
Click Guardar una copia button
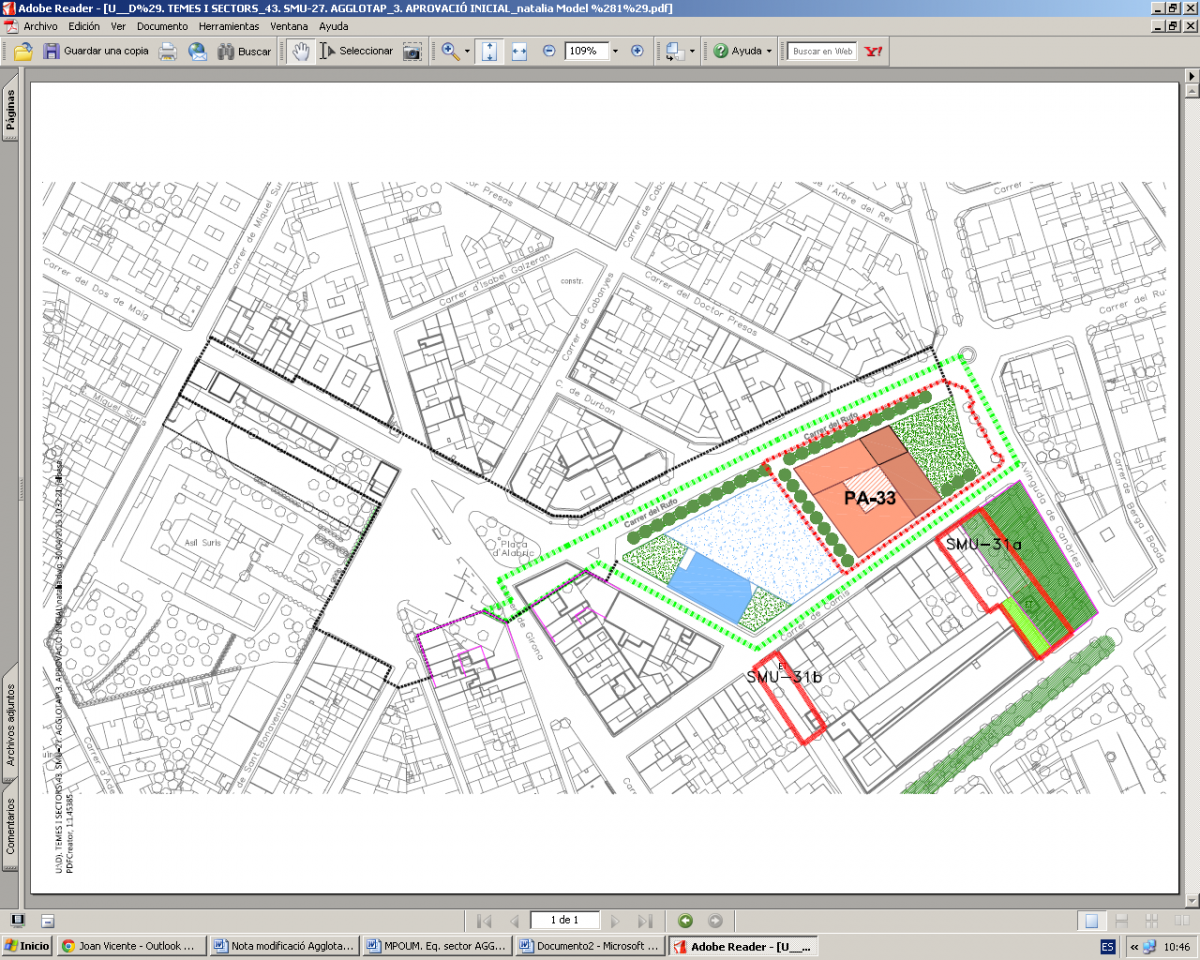95,51
